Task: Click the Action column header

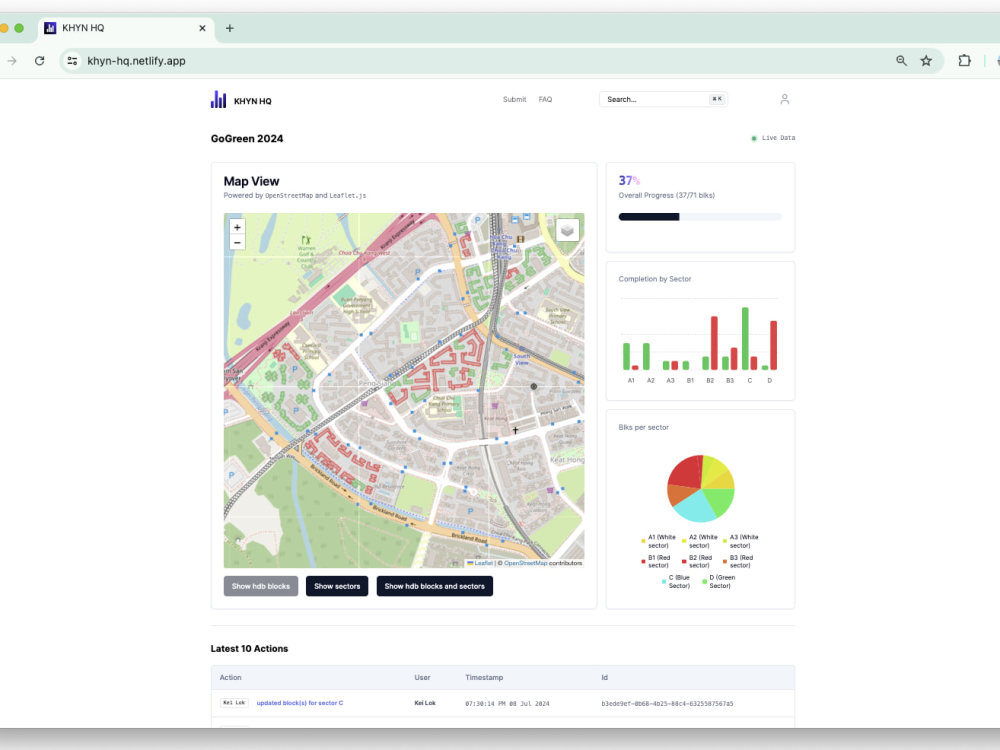Action: click(230, 677)
